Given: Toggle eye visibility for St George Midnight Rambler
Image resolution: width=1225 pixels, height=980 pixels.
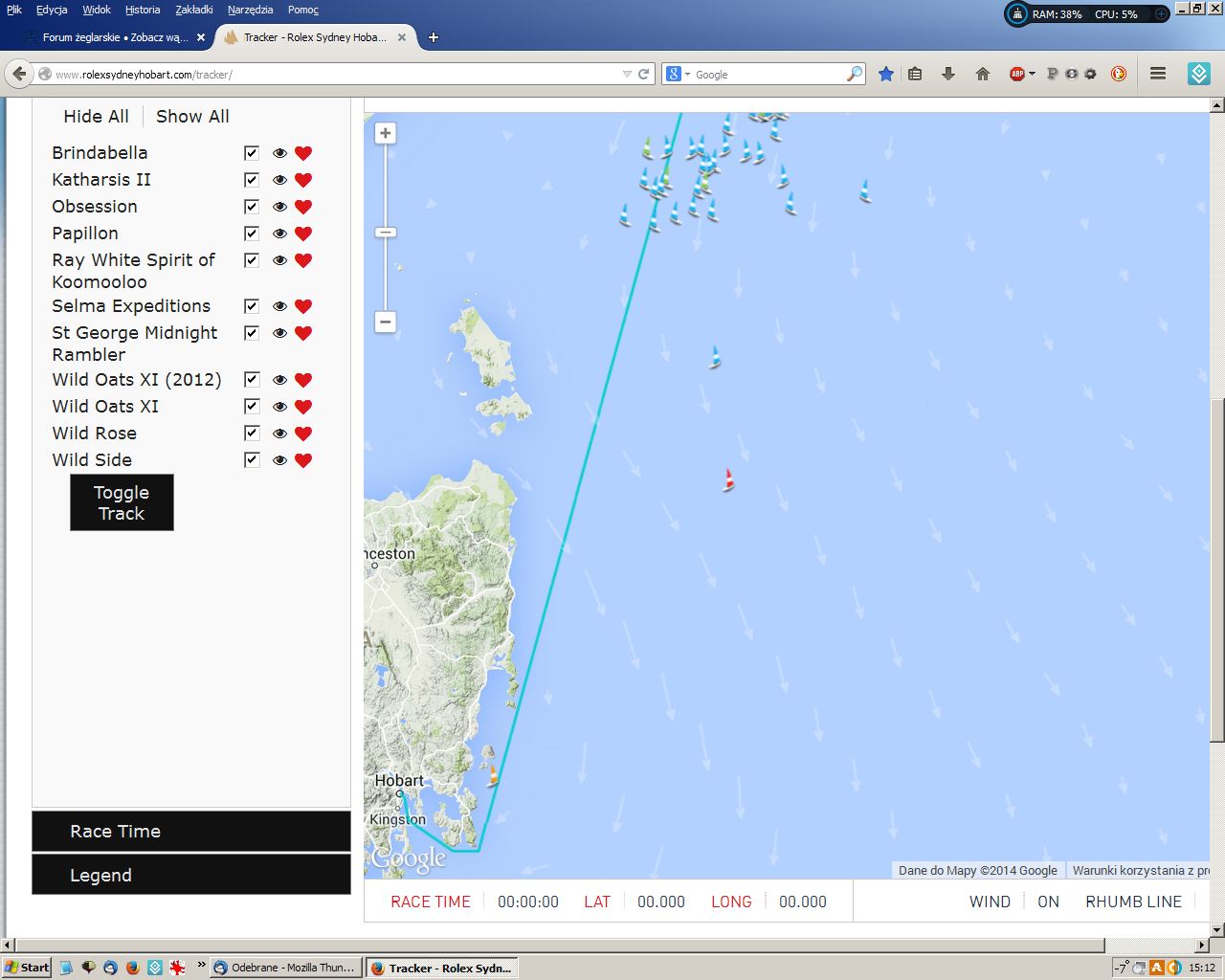Looking at the screenshot, I should click(x=279, y=333).
